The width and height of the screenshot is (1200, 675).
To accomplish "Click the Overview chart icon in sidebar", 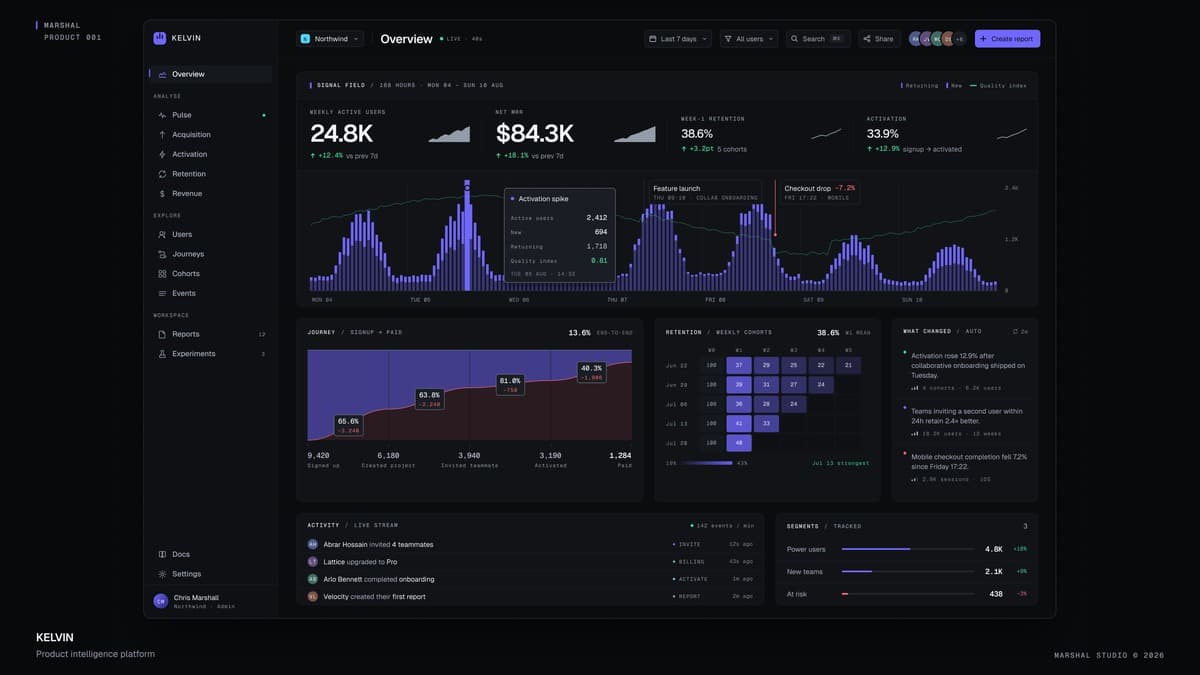I will [162, 75].
